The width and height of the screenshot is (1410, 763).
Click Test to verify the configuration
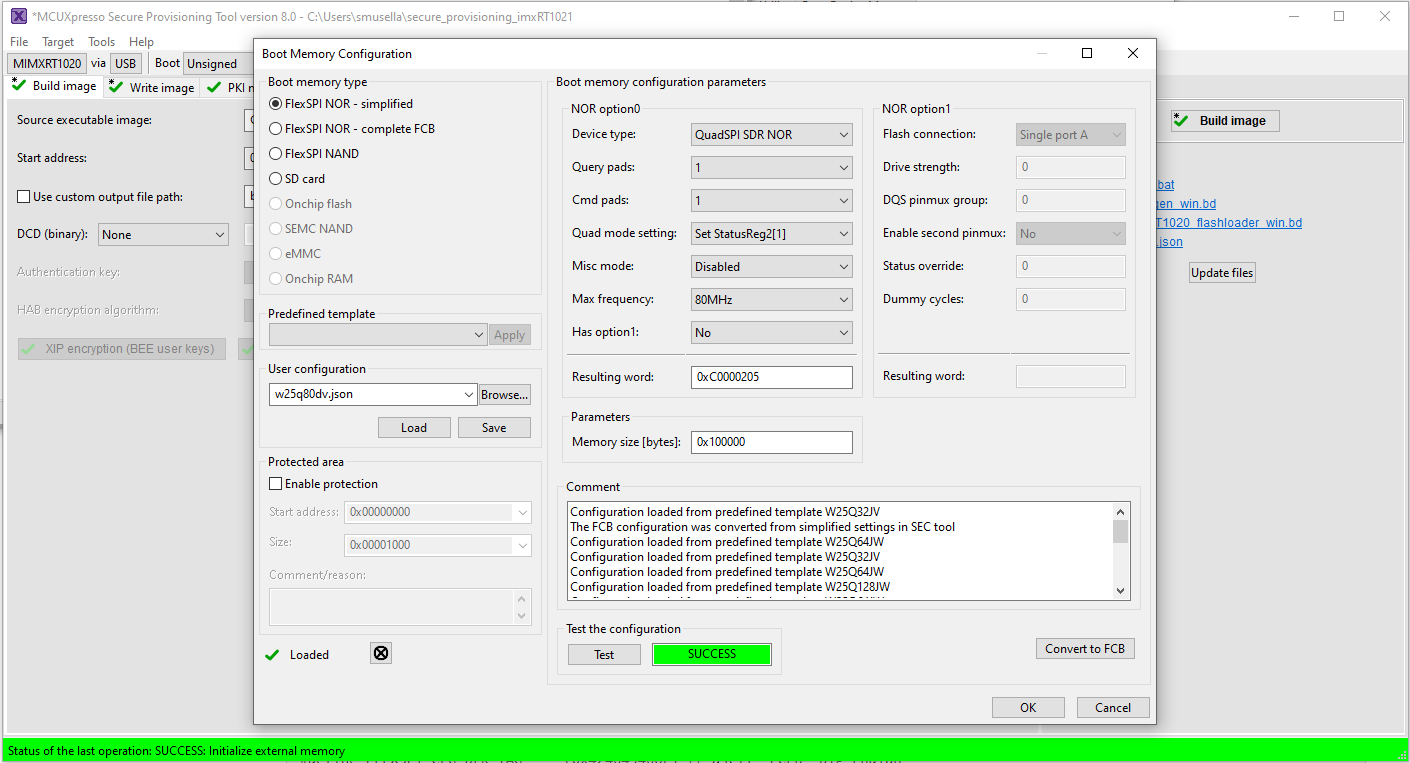(604, 654)
